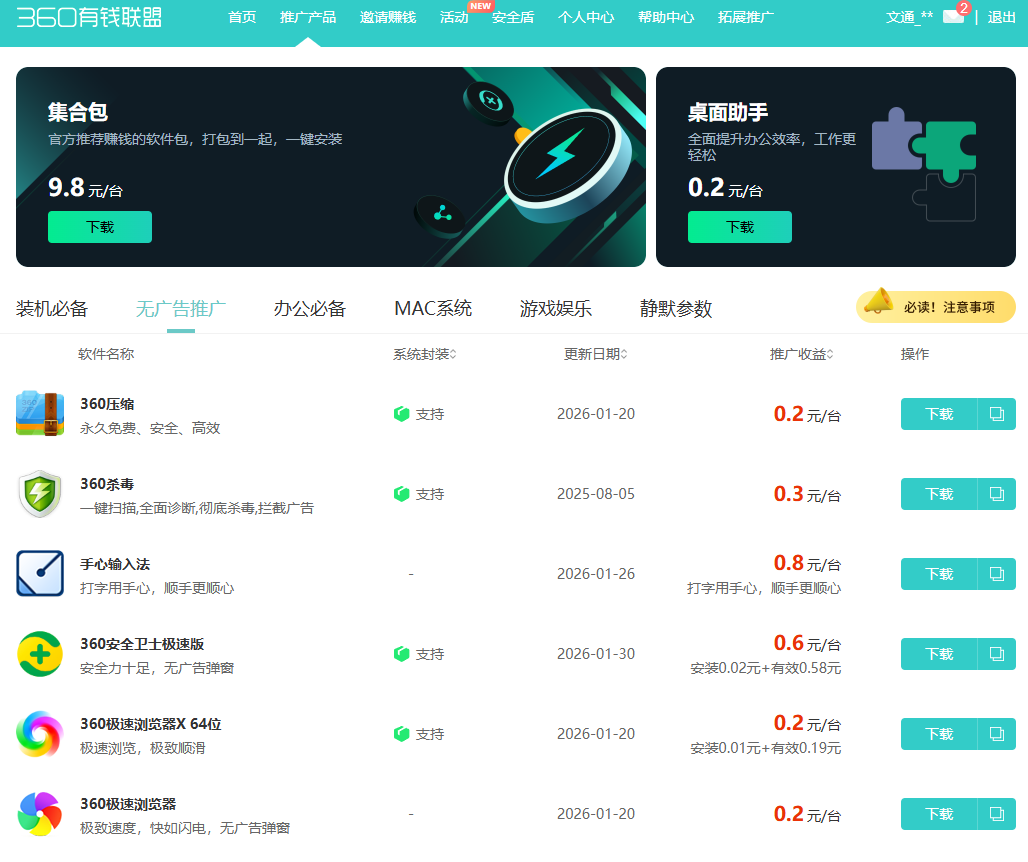Open the 必读!注意事项 notice badge

pyautogui.click(x=935, y=307)
